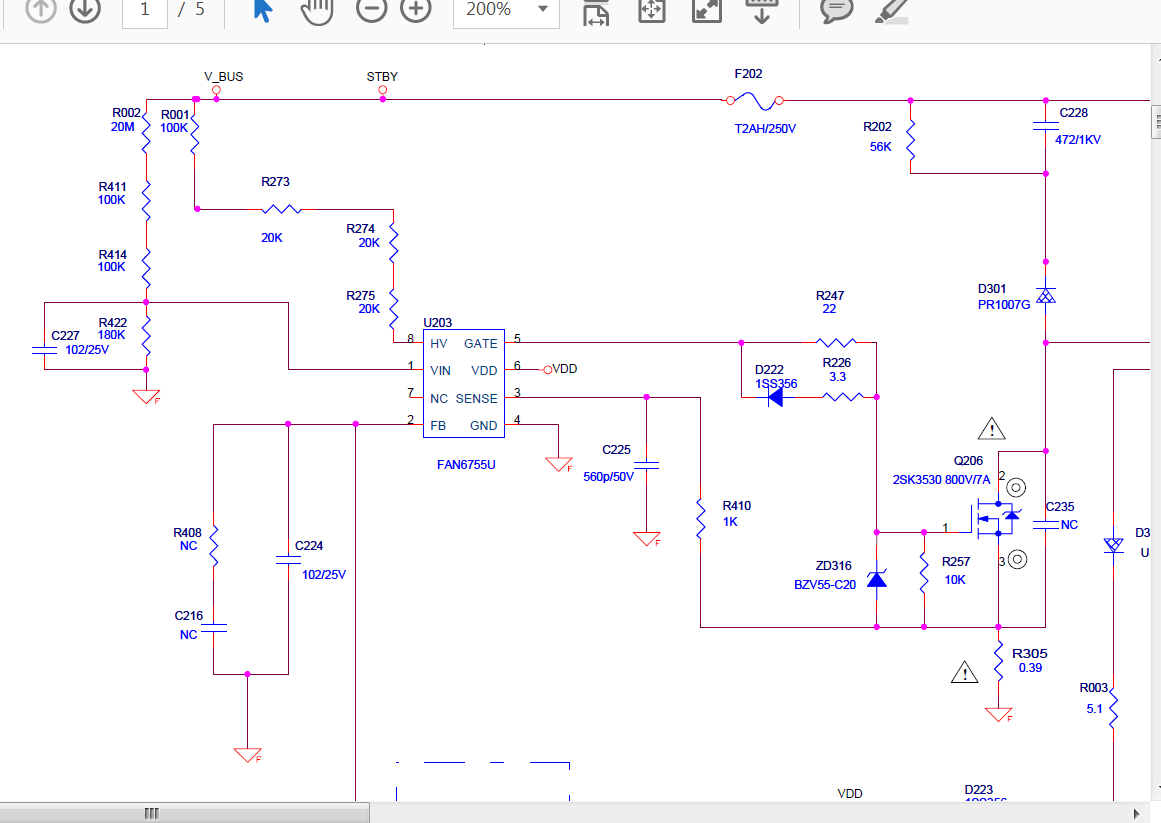1161x823 pixels.
Task: Zoom in with the plus button
Action: [x=415, y=10]
